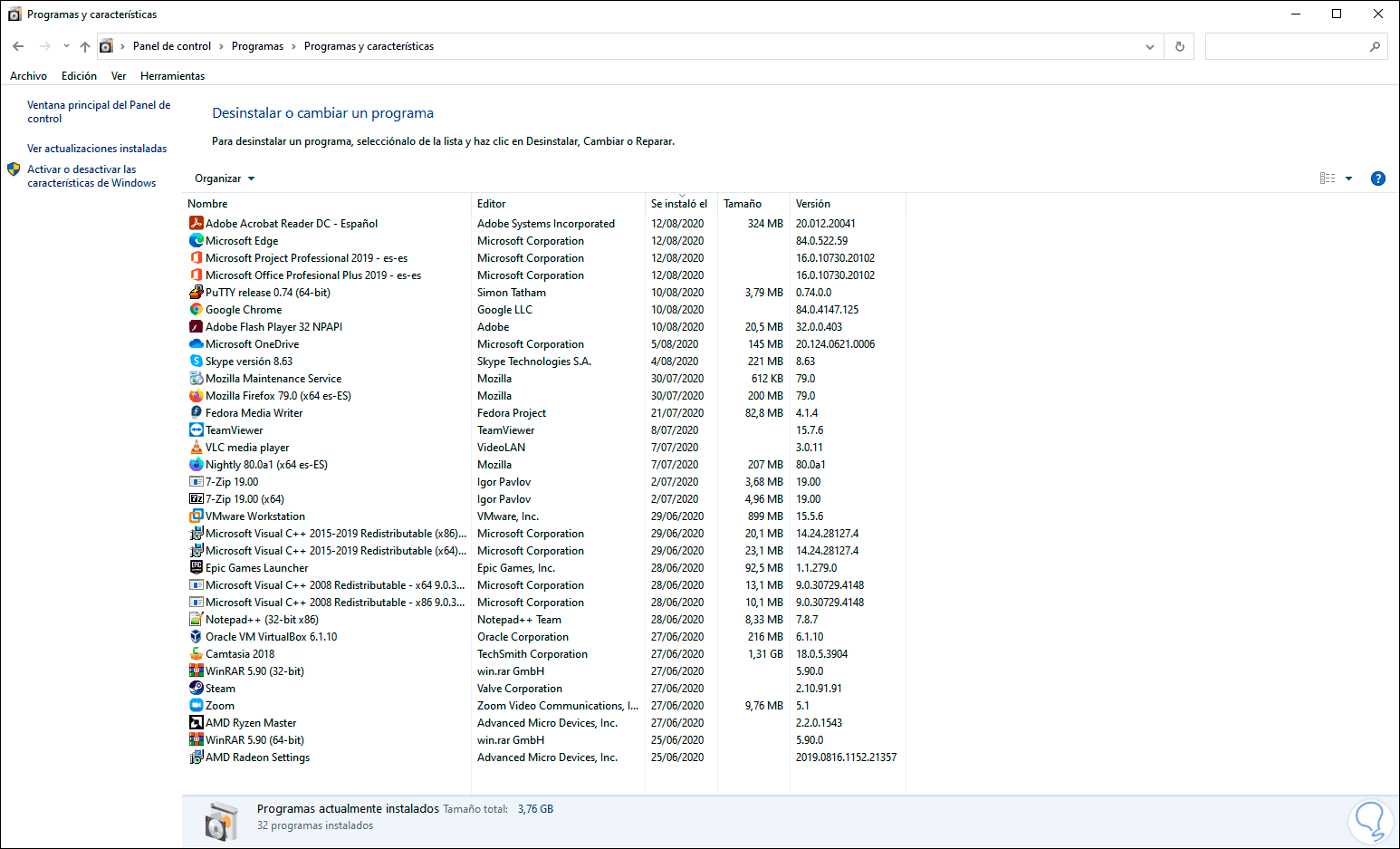Screen dimensions: 1400x849
Task: Click the Adobe Flash Player icon
Action: [196, 326]
